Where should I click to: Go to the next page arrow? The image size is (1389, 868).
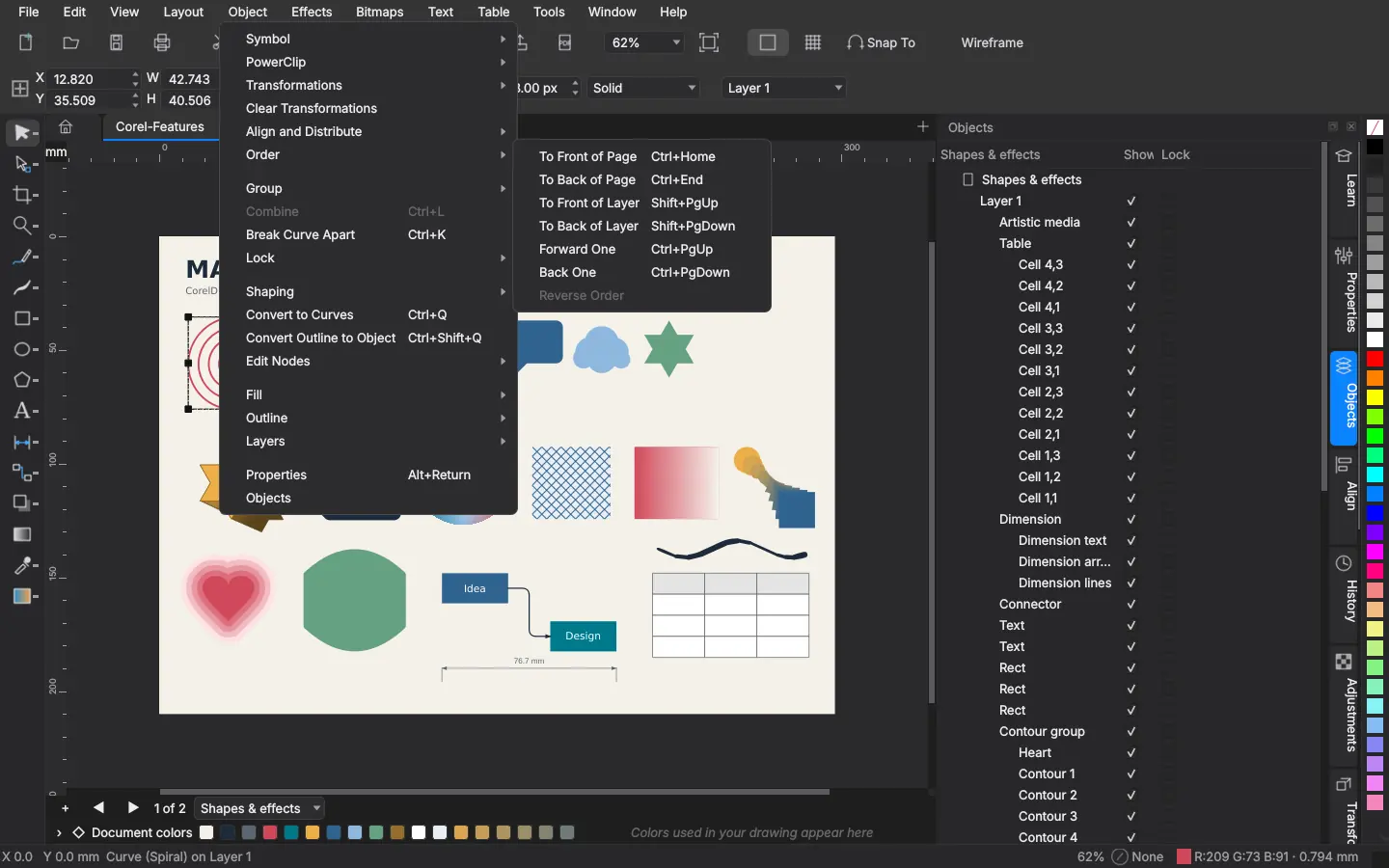pos(133,808)
